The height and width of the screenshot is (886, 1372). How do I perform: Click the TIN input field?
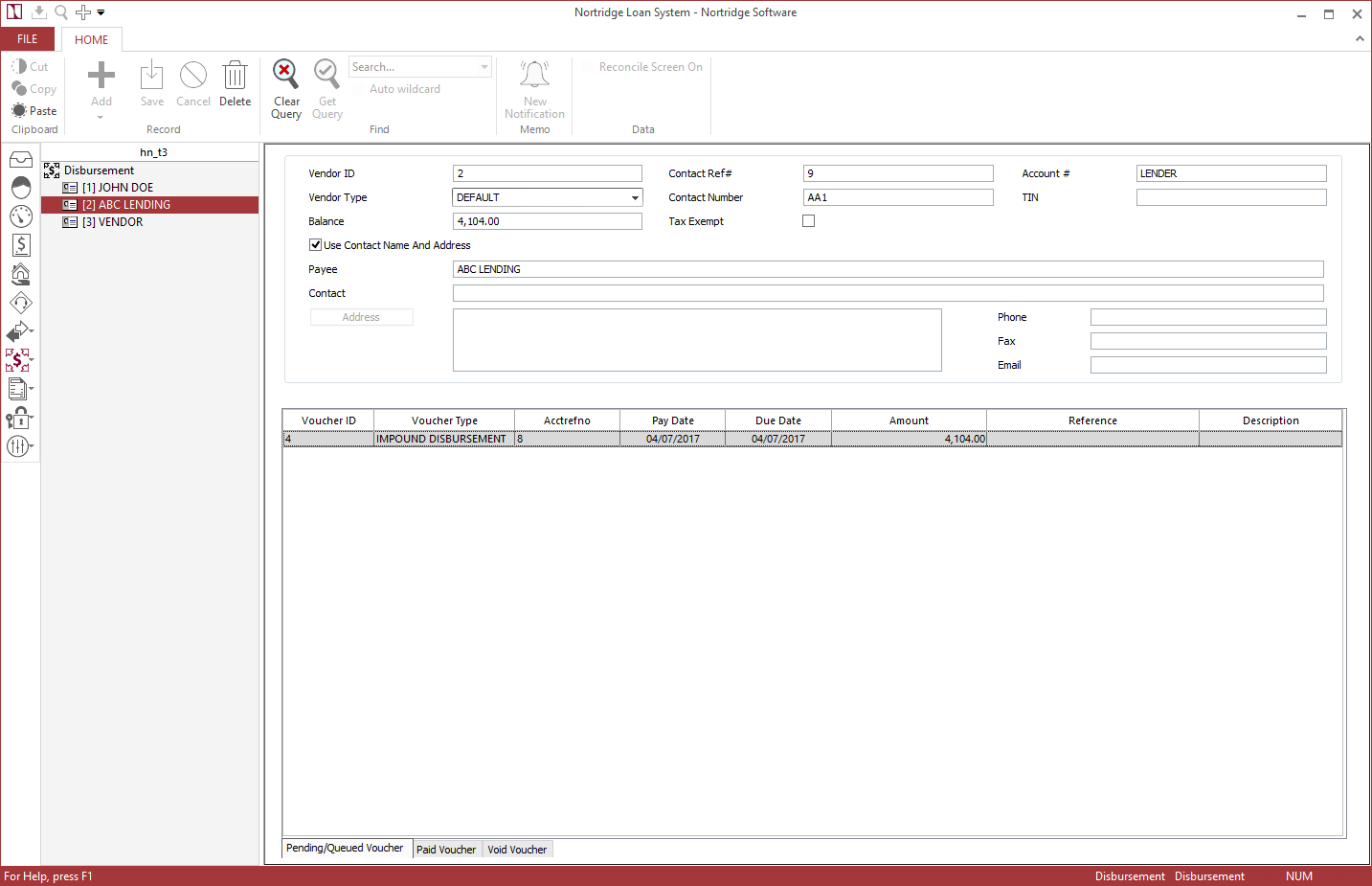click(1231, 197)
